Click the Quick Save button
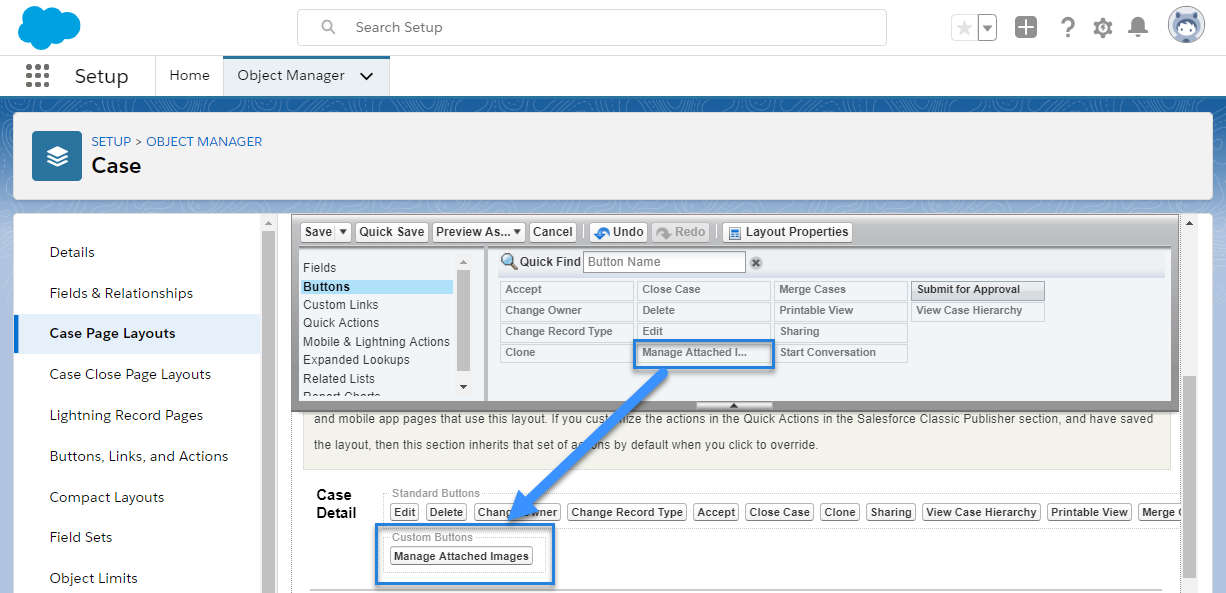1226x593 pixels. coord(392,232)
